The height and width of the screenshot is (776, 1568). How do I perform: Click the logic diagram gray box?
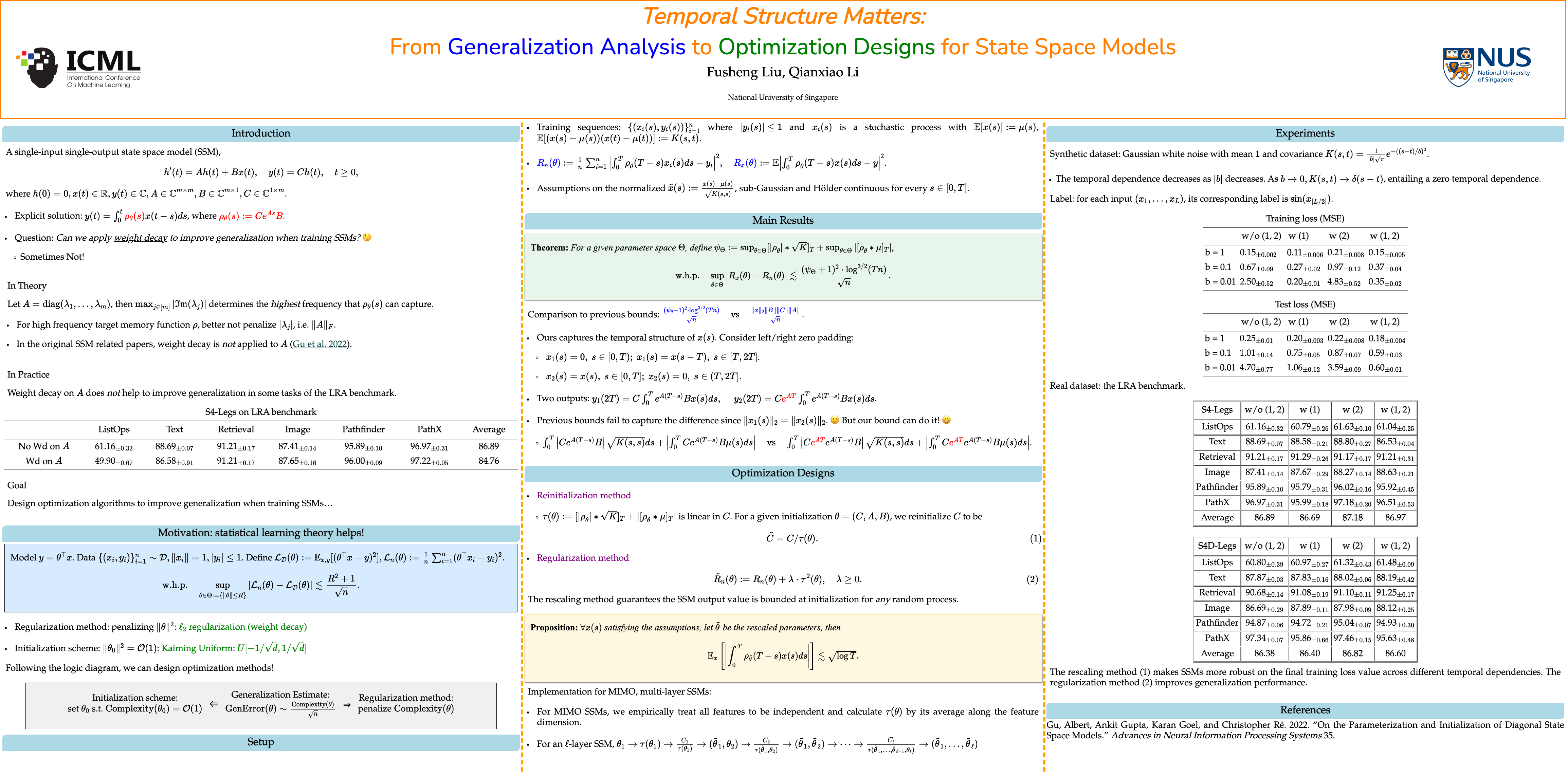[260, 705]
